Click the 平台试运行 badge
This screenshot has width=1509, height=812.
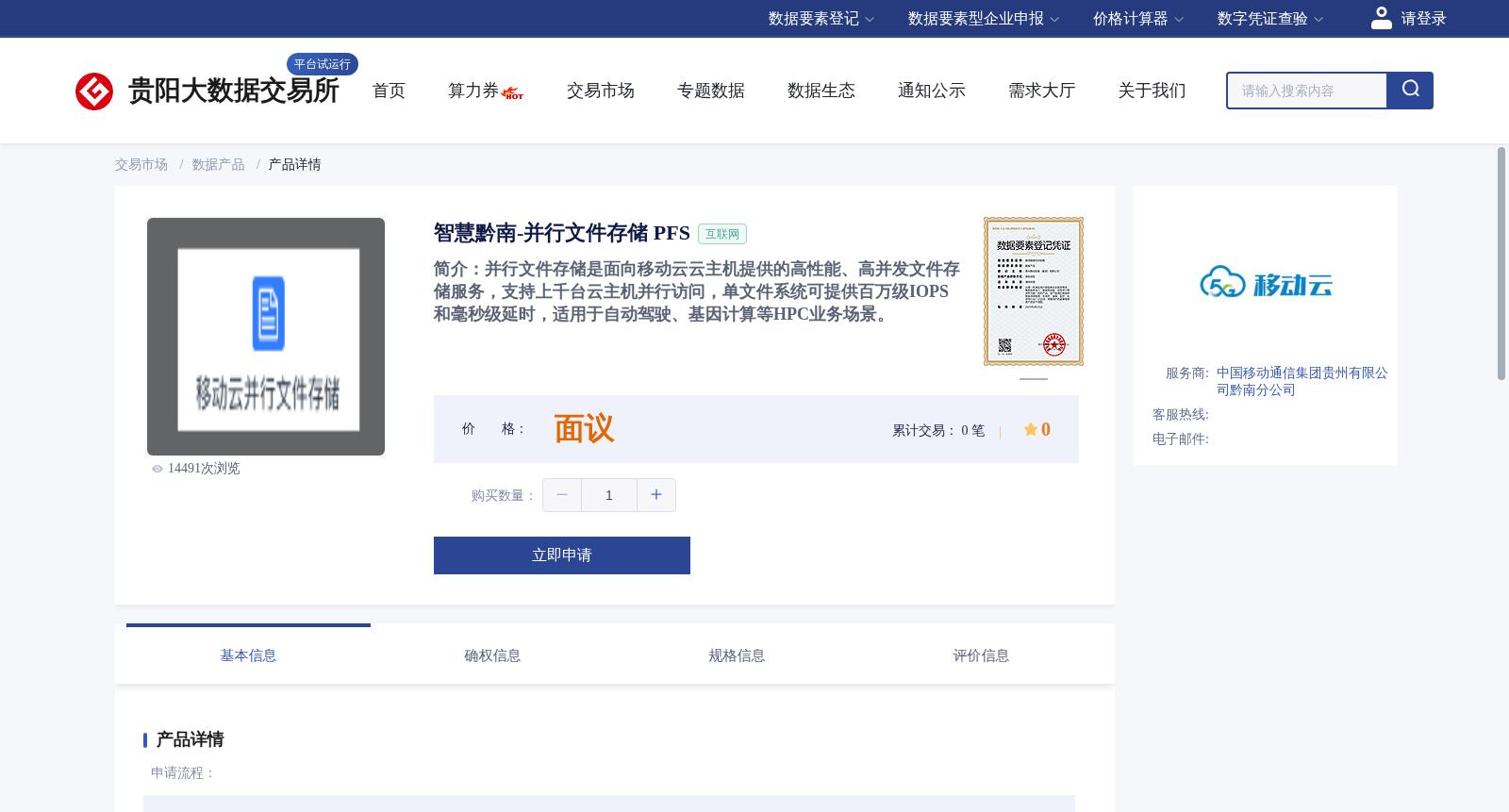point(323,64)
